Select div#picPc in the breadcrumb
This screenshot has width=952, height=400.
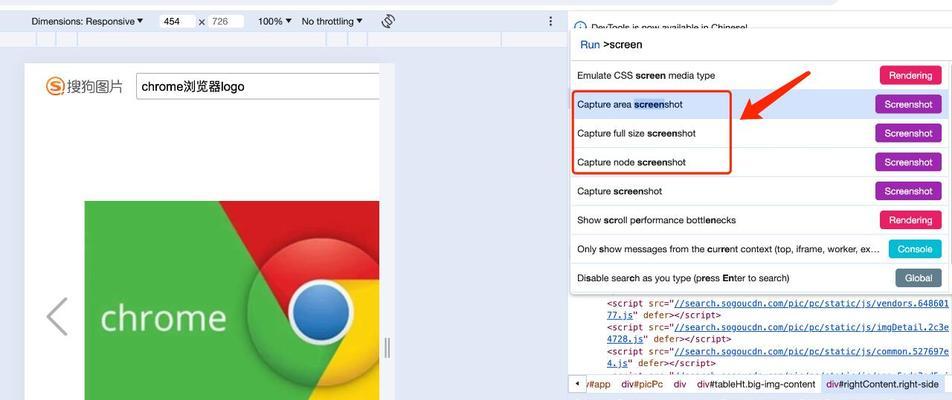[642, 384]
